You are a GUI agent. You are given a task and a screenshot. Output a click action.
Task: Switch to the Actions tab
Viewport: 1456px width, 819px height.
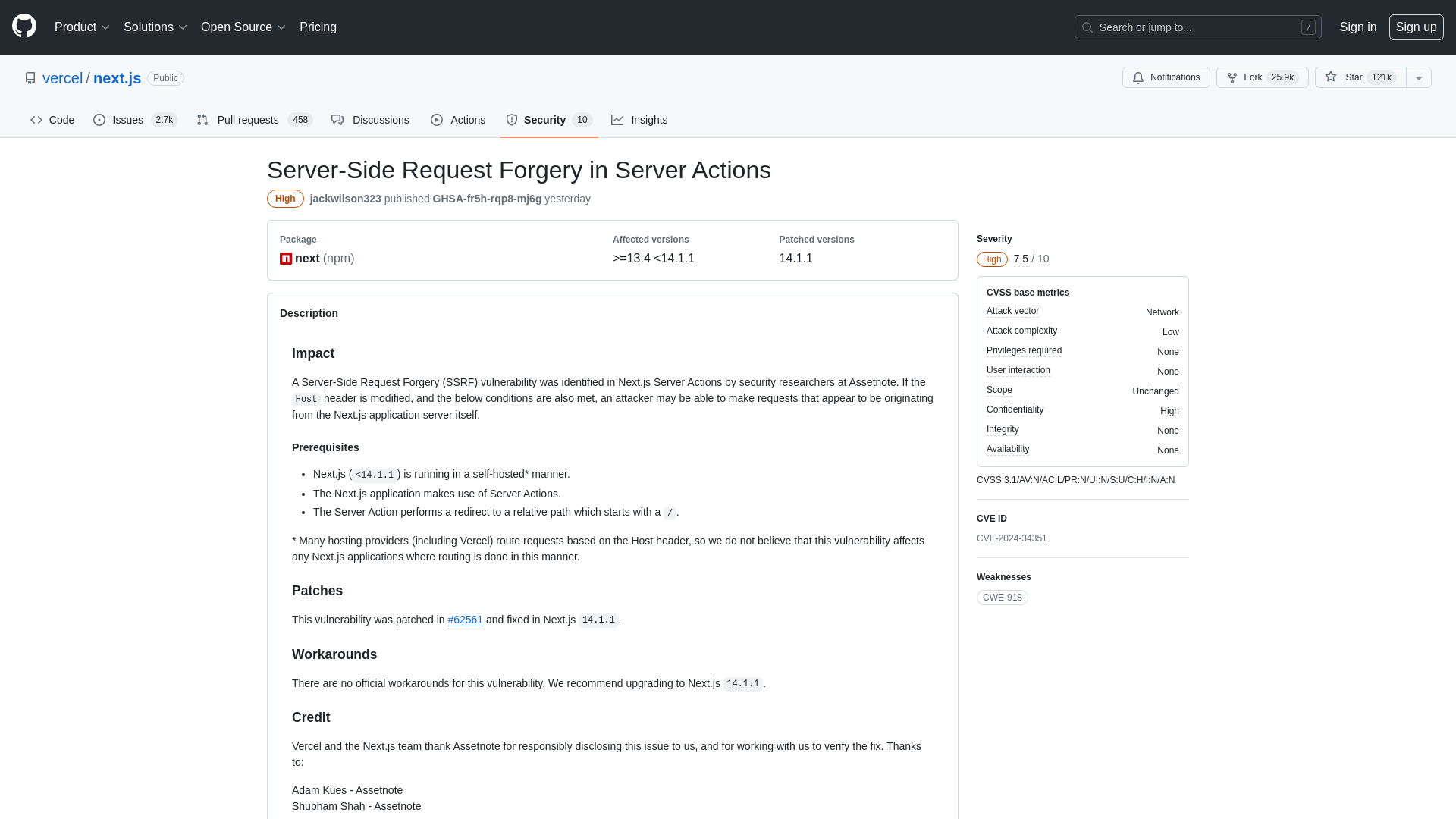(x=458, y=120)
